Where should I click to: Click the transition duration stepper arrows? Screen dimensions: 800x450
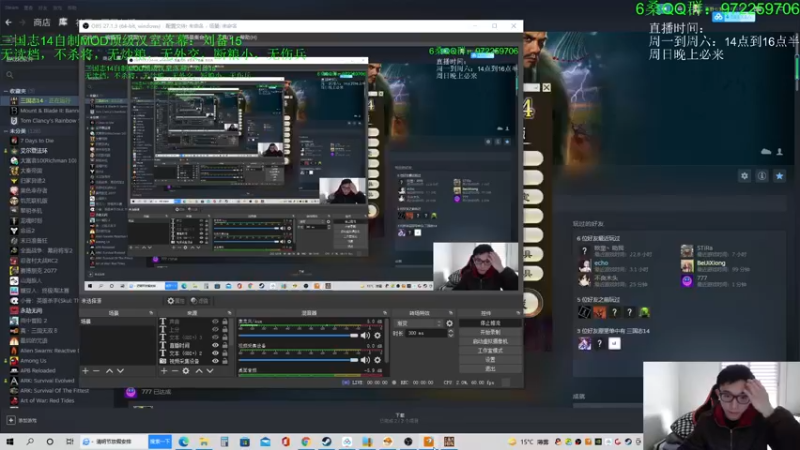[x=451, y=333]
